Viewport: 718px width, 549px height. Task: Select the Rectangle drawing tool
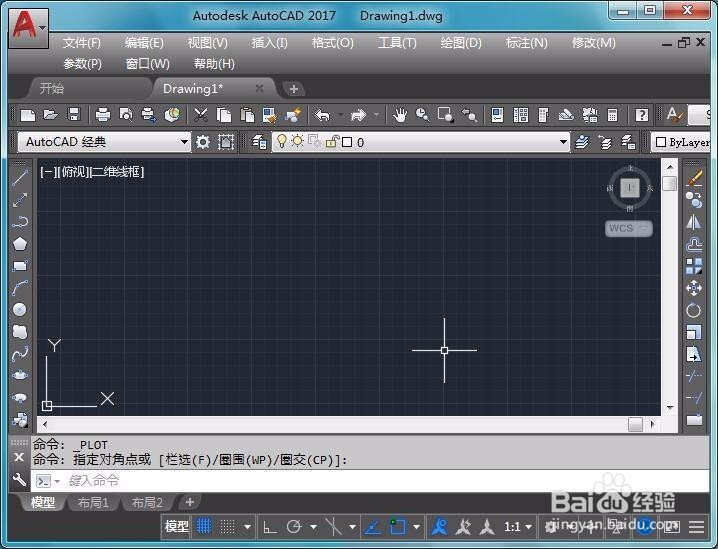(x=20, y=266)
